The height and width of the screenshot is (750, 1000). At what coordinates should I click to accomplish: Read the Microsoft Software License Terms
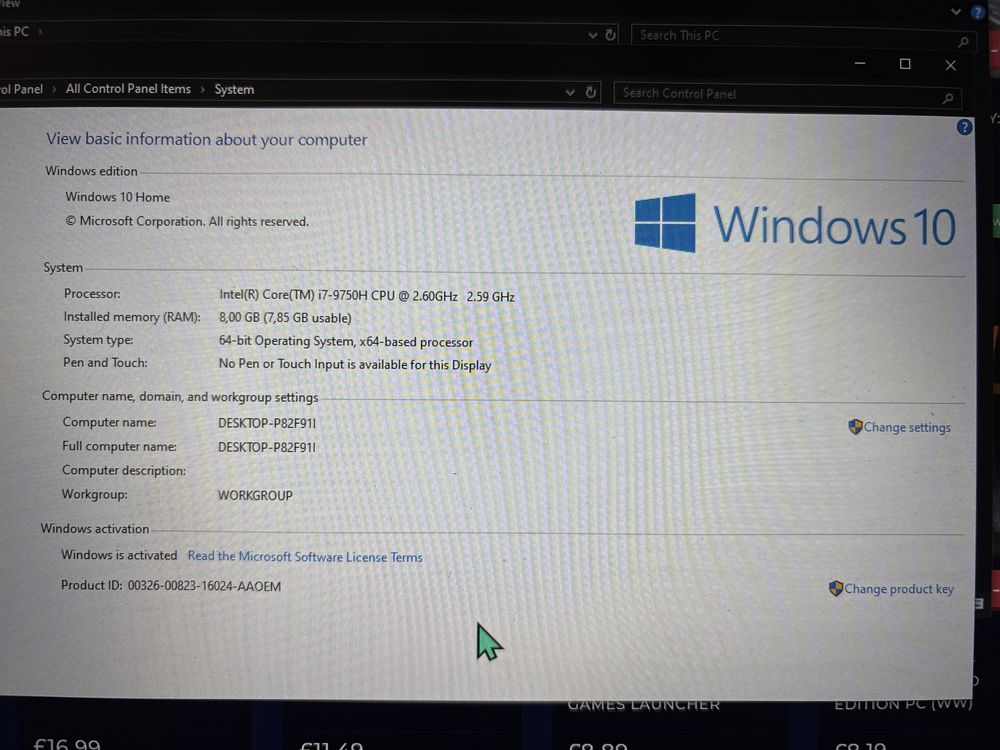click(x=305, y=556)
